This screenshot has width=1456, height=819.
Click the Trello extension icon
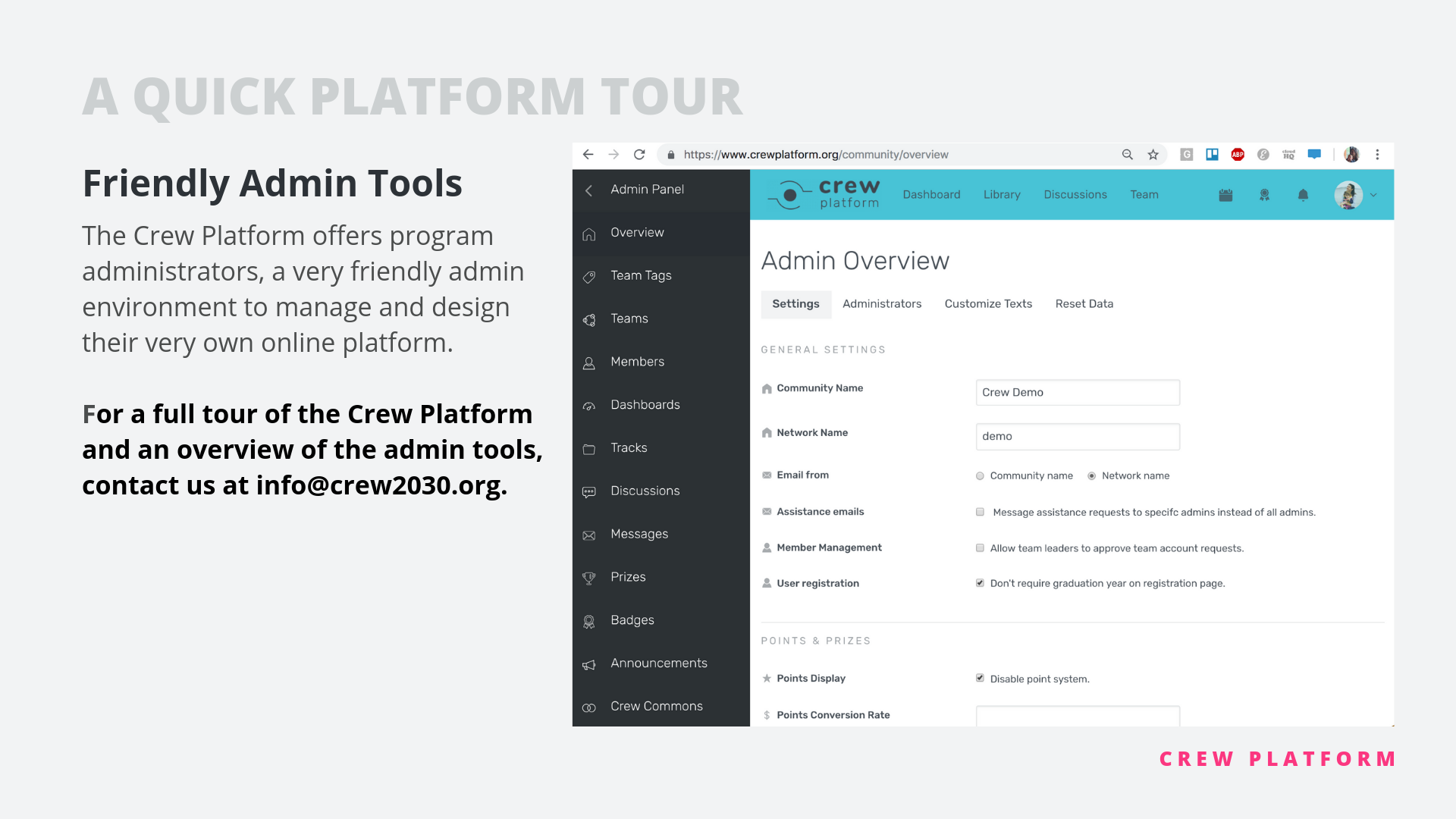1213,155
